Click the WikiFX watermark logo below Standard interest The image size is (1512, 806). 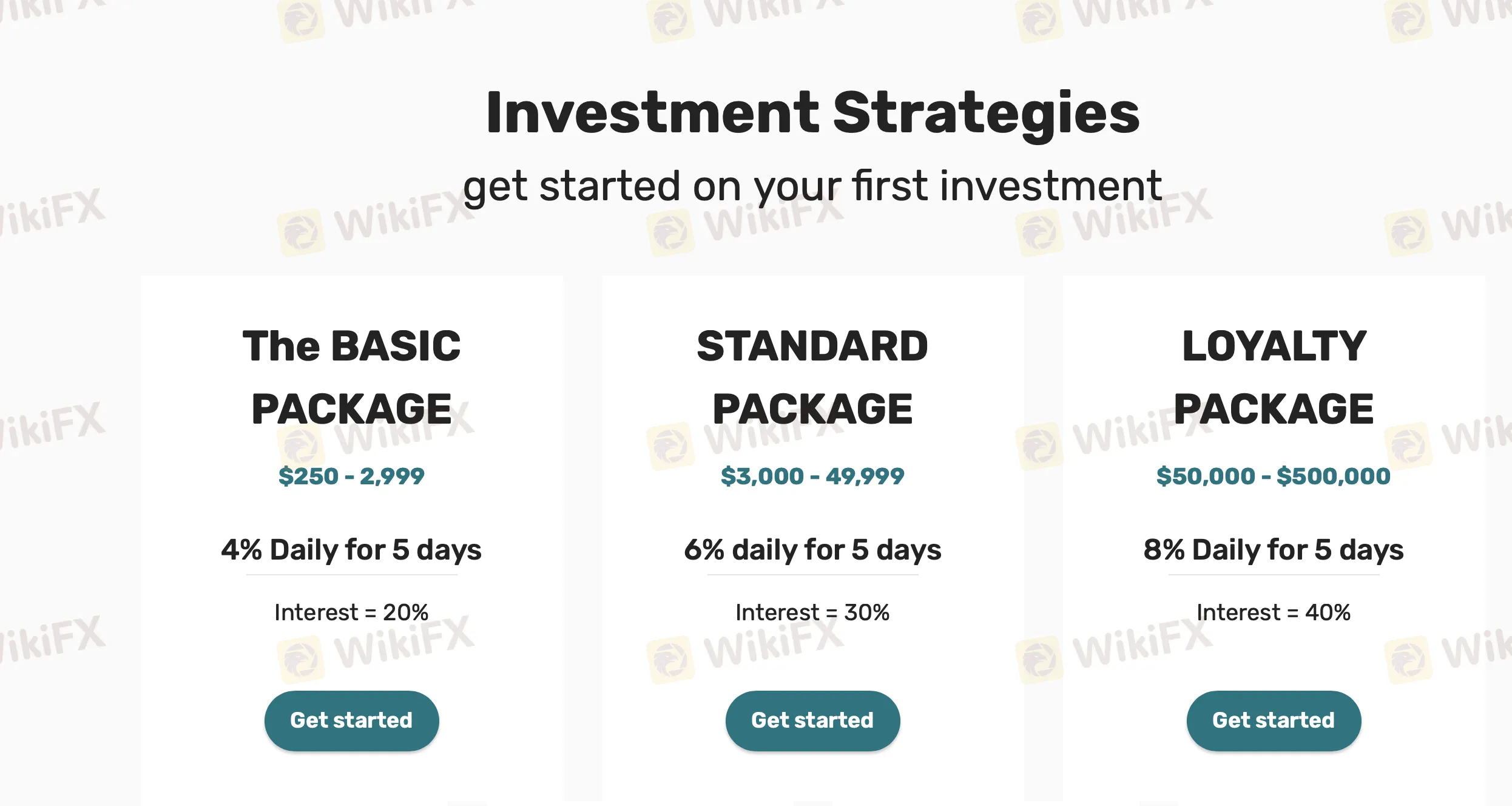(x=746, y=649)
